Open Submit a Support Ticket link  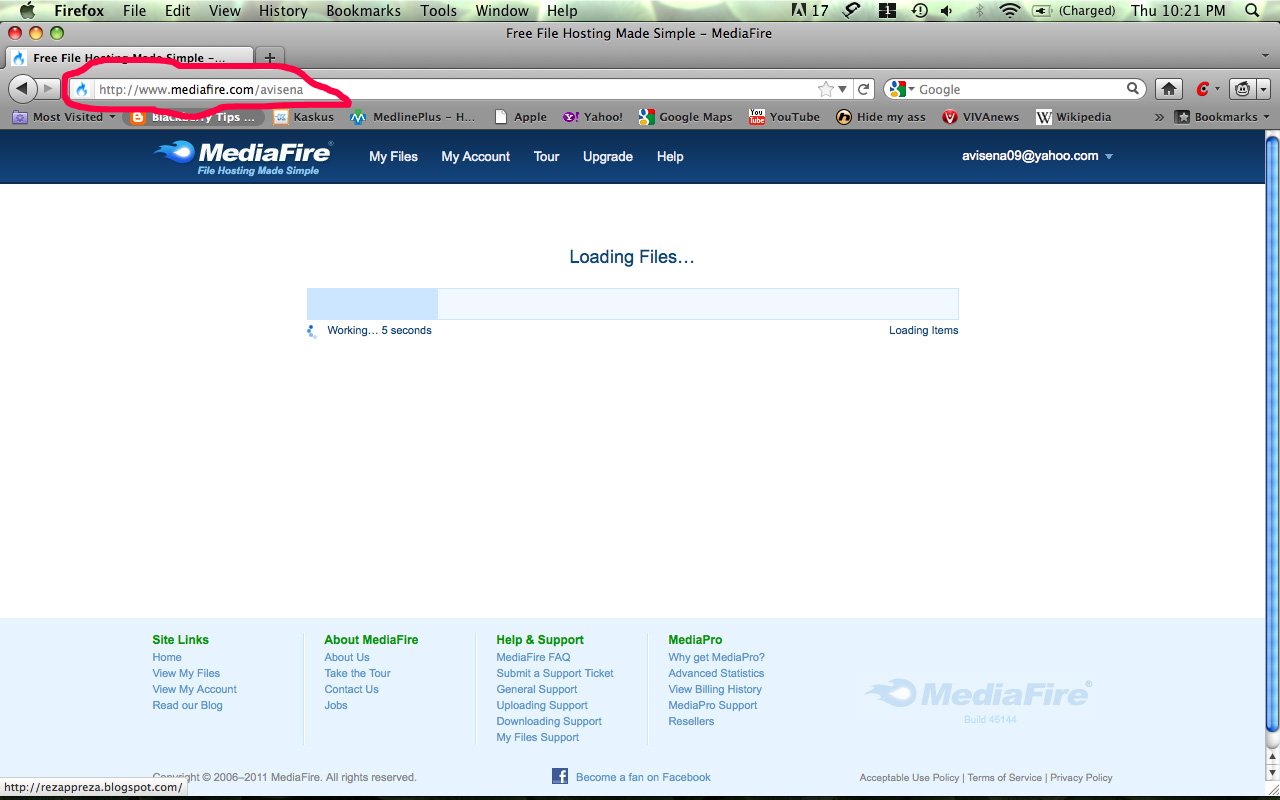tap(555, 673)
